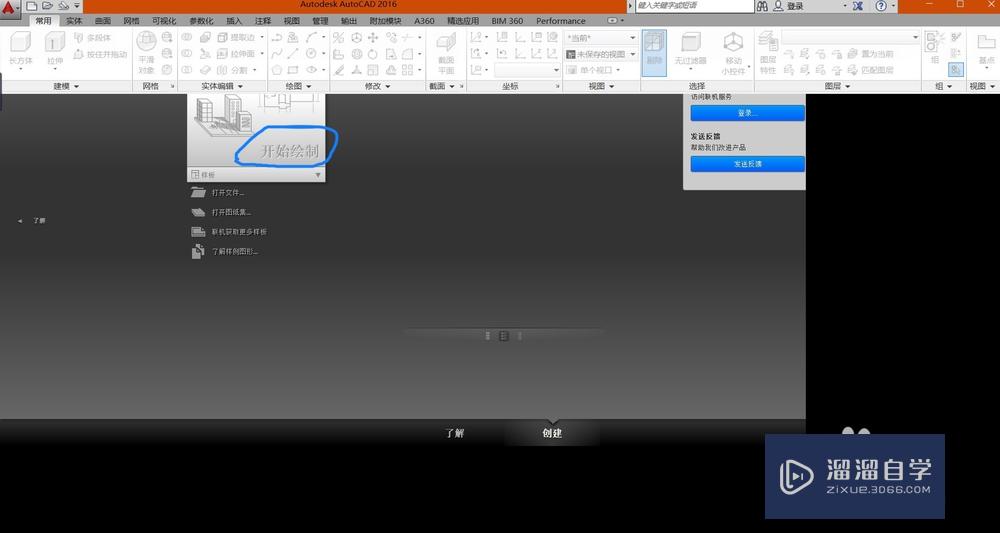
Task: Click the 开始绘制 start drawing thumbnail
Action: point(256,129)
